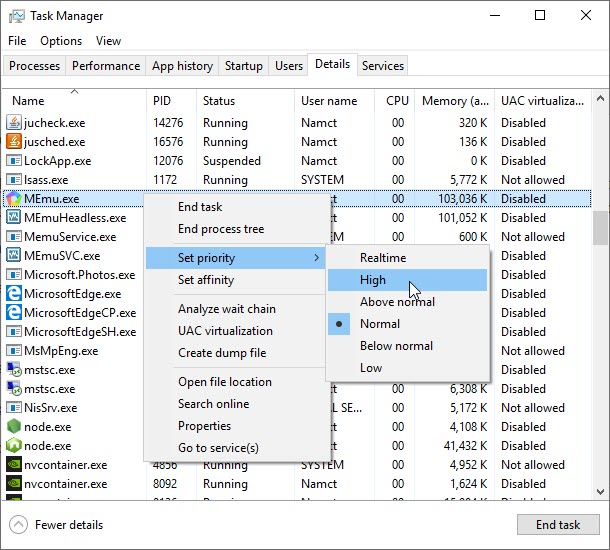610x550 pixels.
Task: Click the MicrosoftEdge.exe Edge icon
Action: [x=14, y=294]
